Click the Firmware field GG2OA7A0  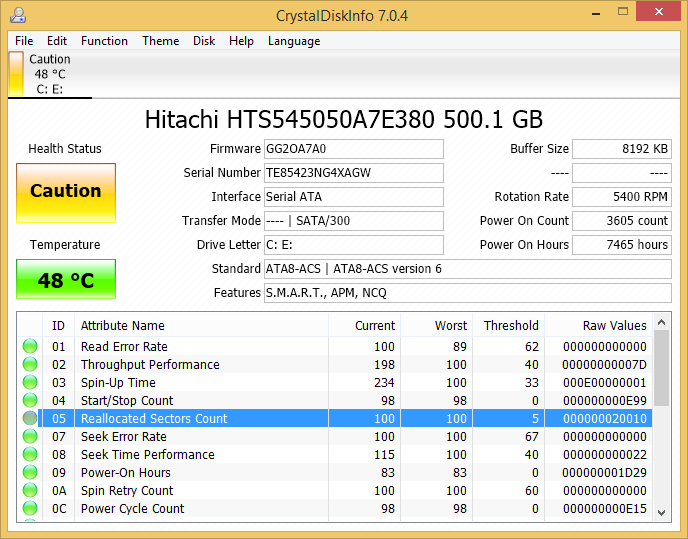354,149
